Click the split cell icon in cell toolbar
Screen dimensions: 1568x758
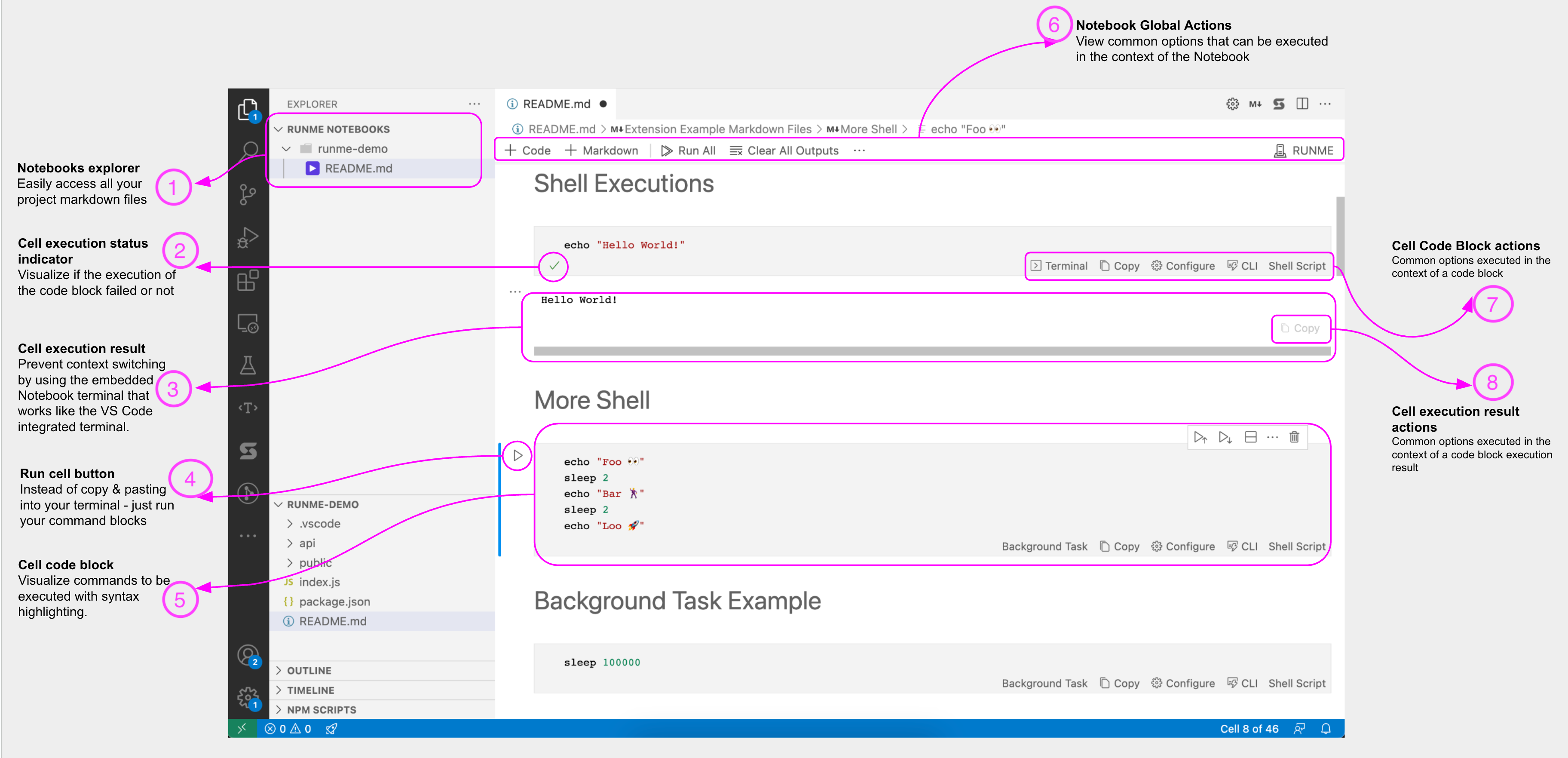[x=1250, y=437]
